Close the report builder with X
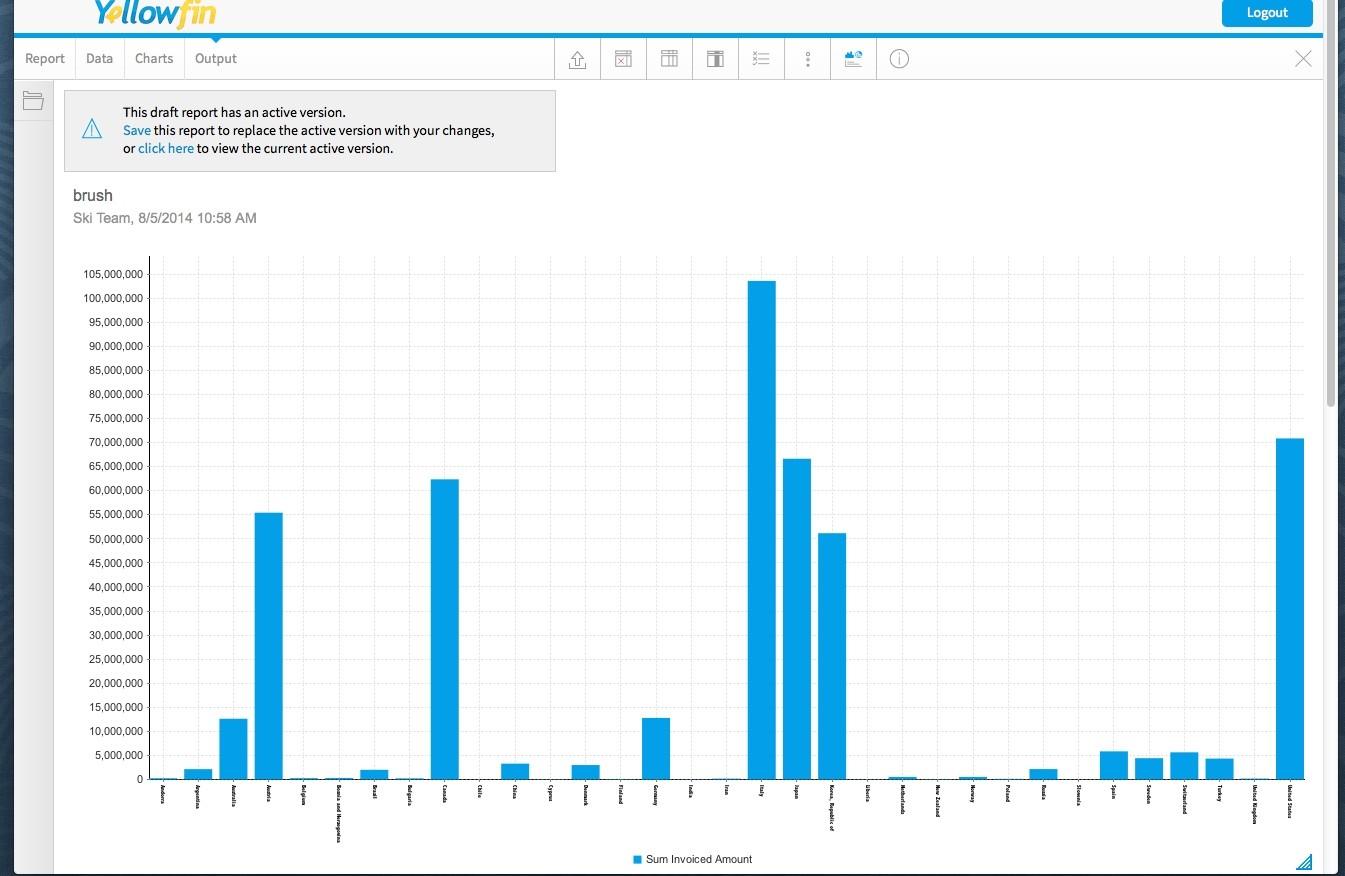Image resolution: width=1345 pixels, height=876 pixels. tap(1303, 59)
